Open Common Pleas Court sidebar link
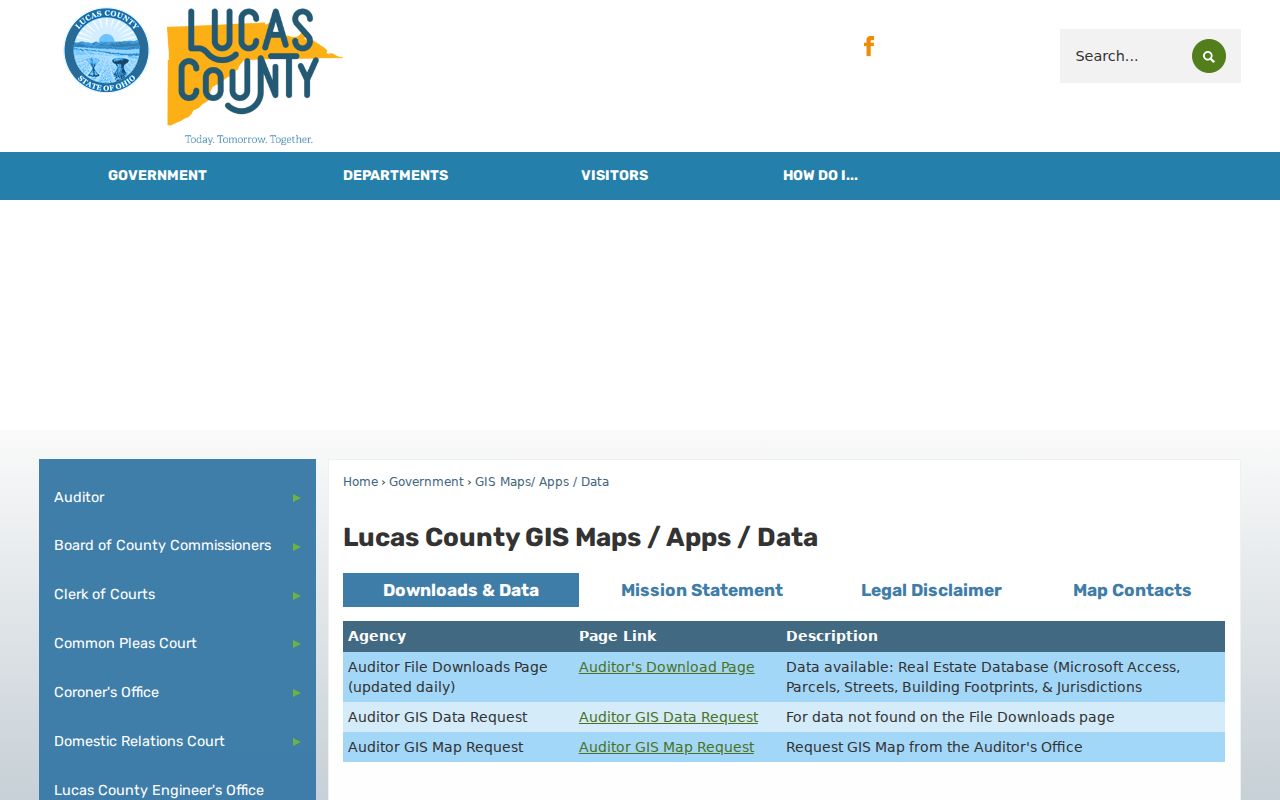 point(125,643)
